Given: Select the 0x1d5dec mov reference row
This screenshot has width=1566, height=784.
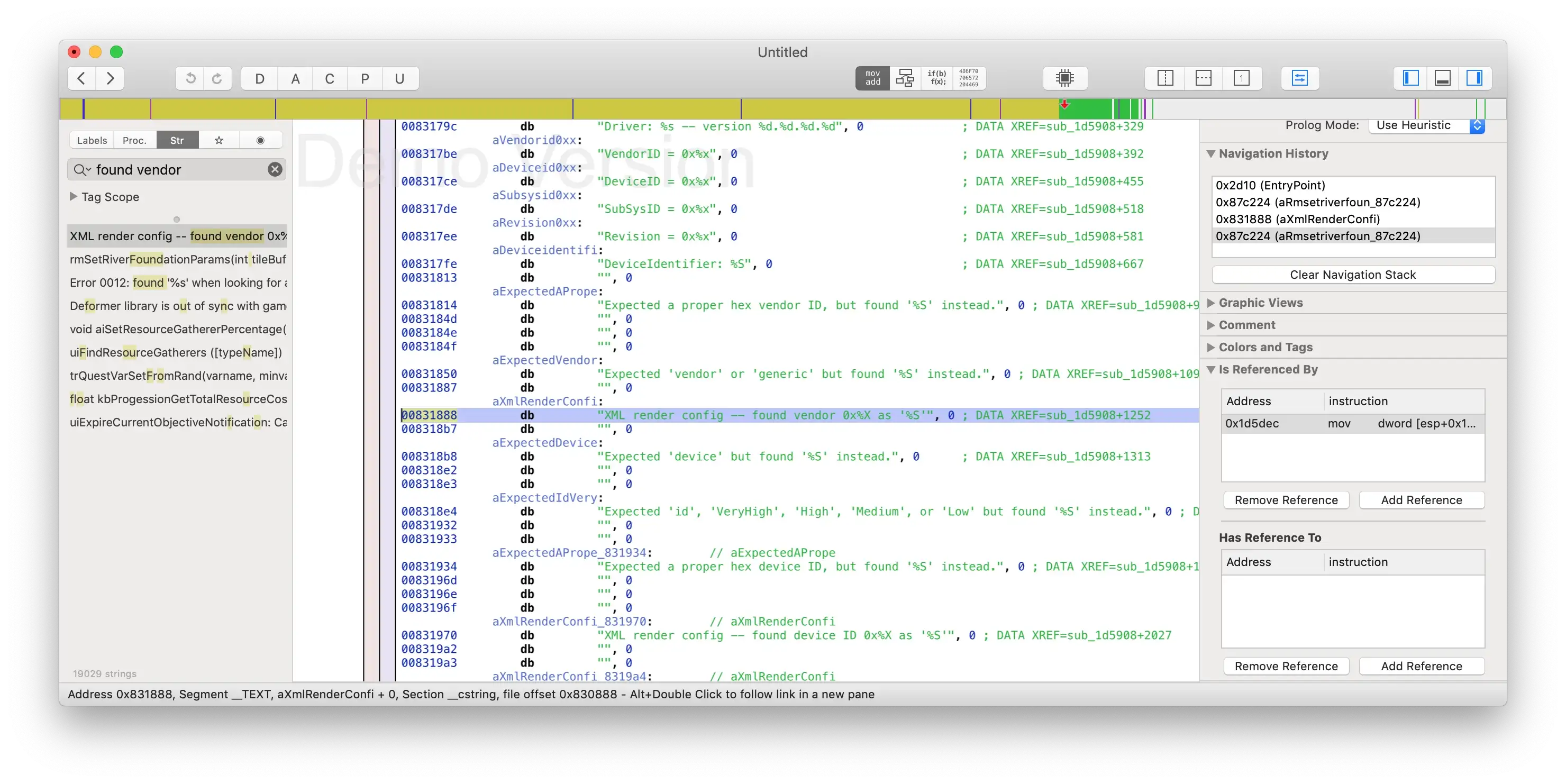Looking at the screenshot, I should coord(1353,424).
